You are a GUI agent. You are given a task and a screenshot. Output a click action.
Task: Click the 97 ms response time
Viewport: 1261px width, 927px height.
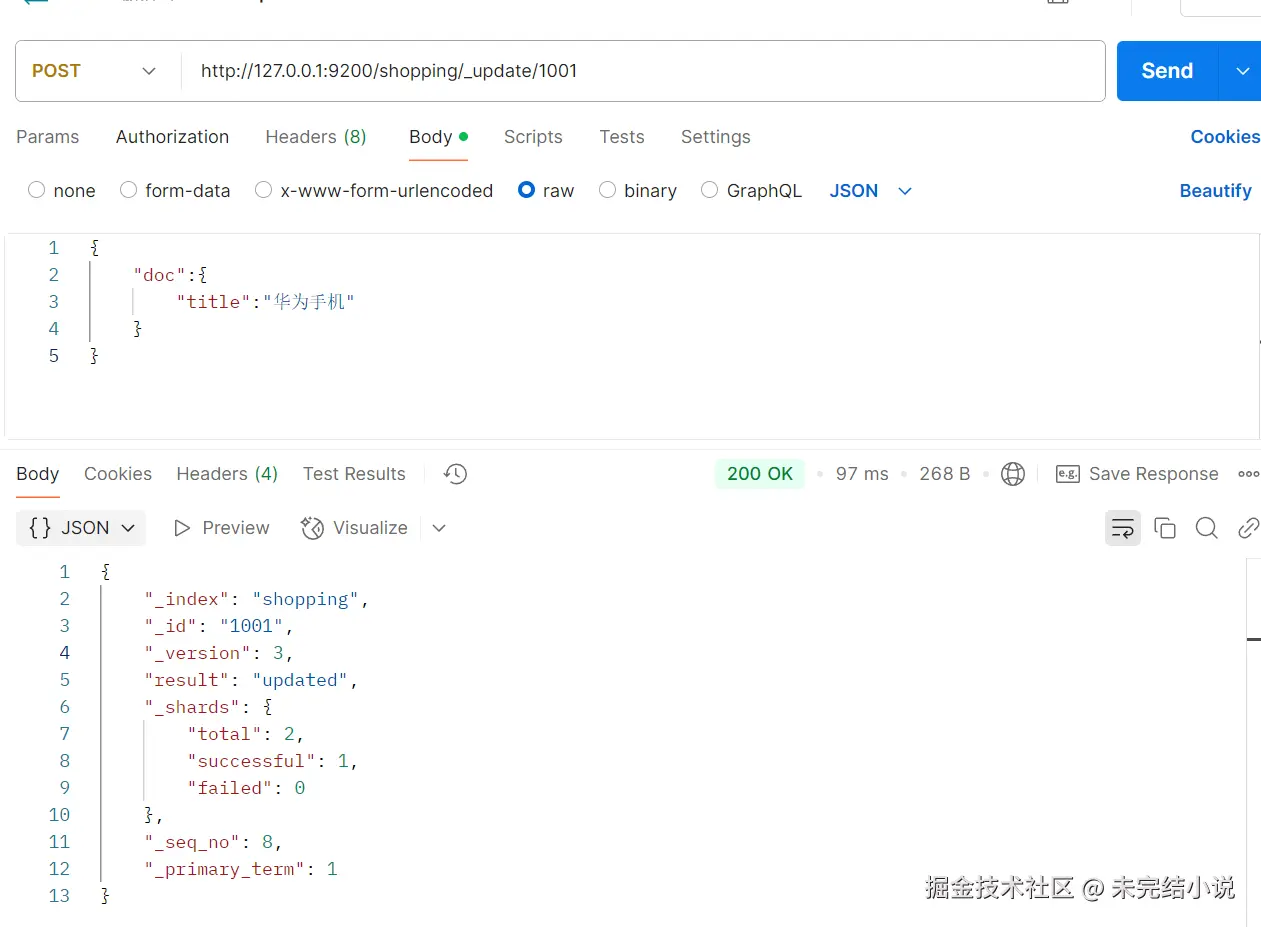tap(862, 474)
